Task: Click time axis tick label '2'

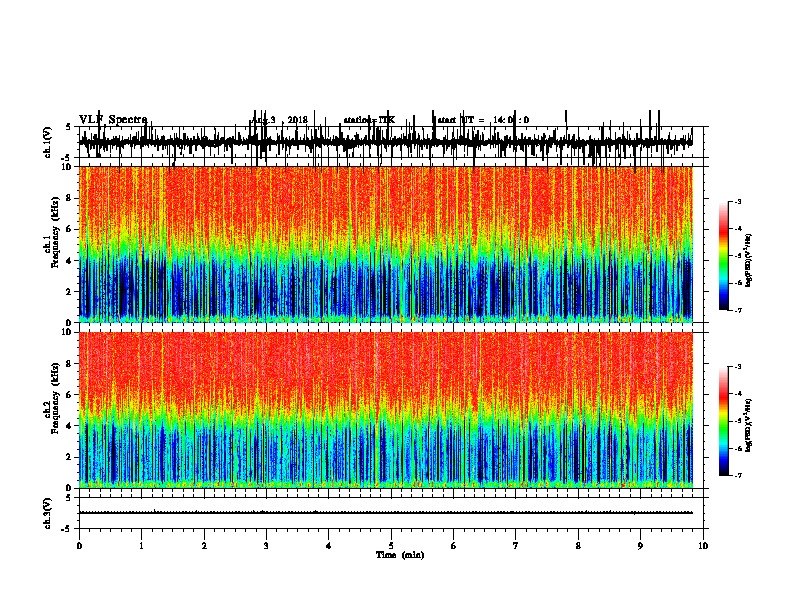Action: pyautogui.click(x=204, y=546)
